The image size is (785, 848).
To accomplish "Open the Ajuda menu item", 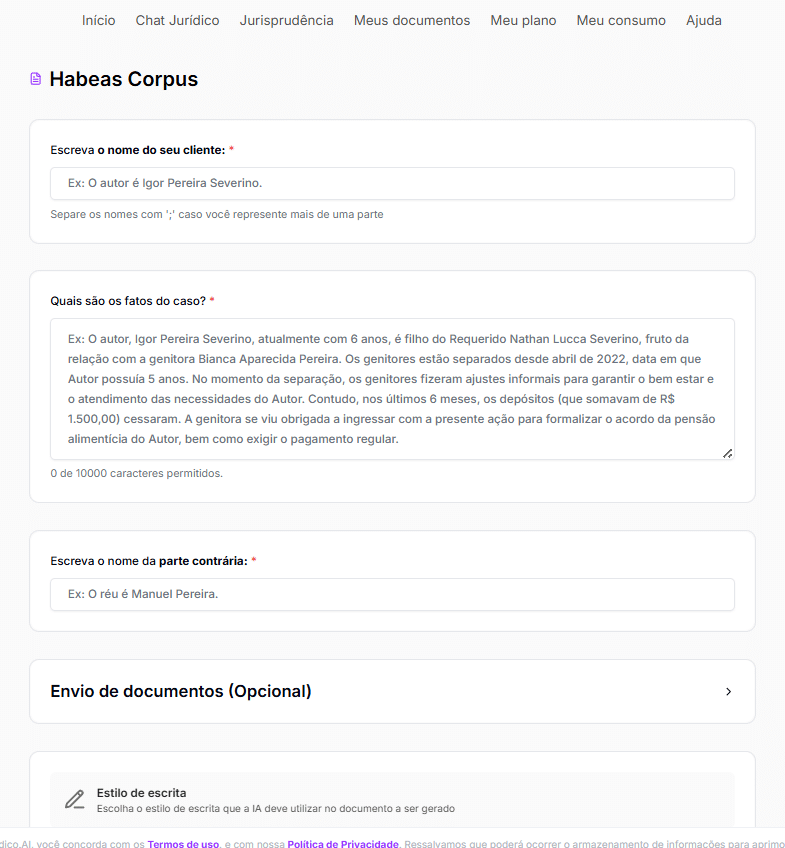I will (x=704, y=20).
